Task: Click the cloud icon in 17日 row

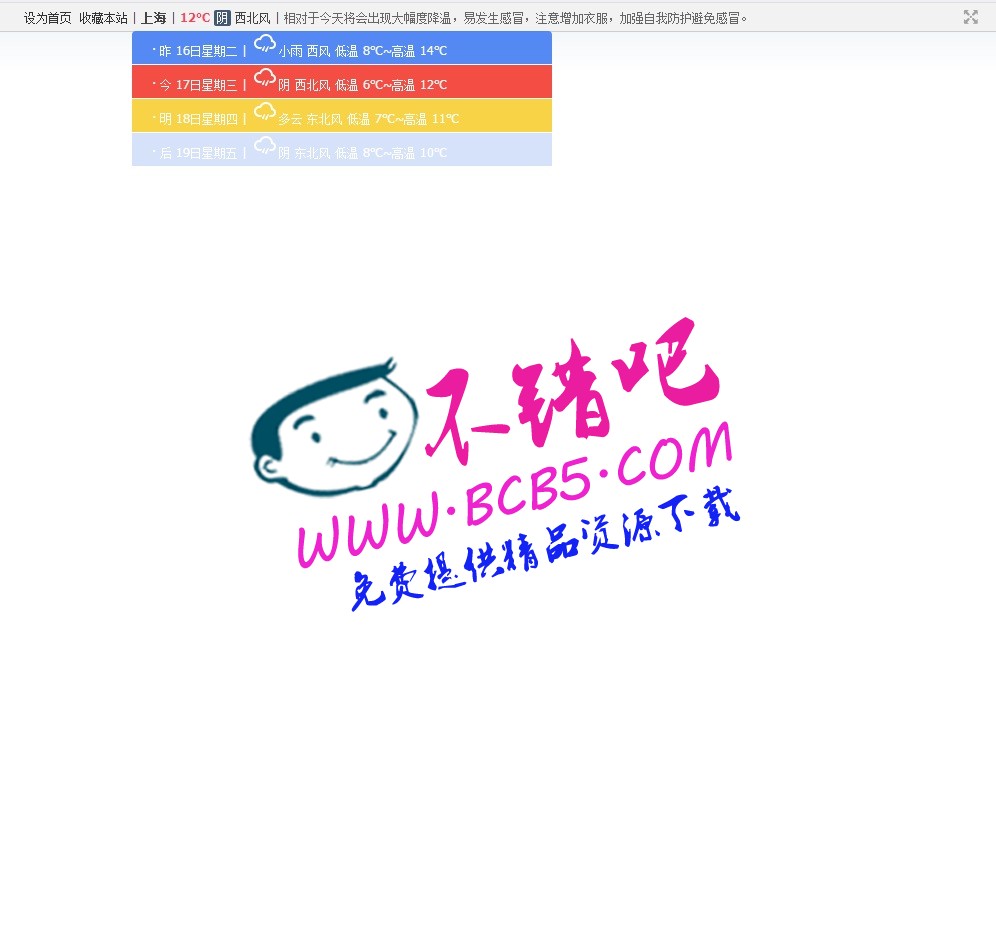Action: 265,78
